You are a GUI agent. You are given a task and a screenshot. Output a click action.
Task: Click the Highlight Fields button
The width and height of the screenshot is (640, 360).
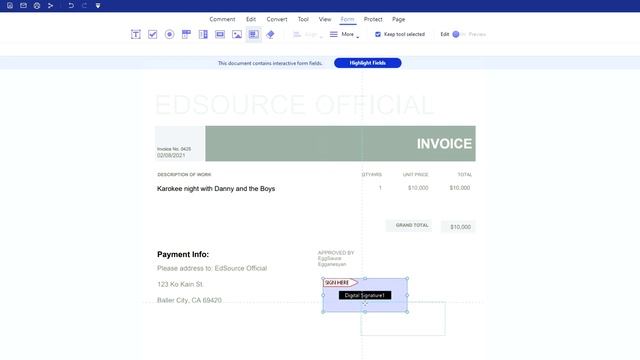point(367,63)
